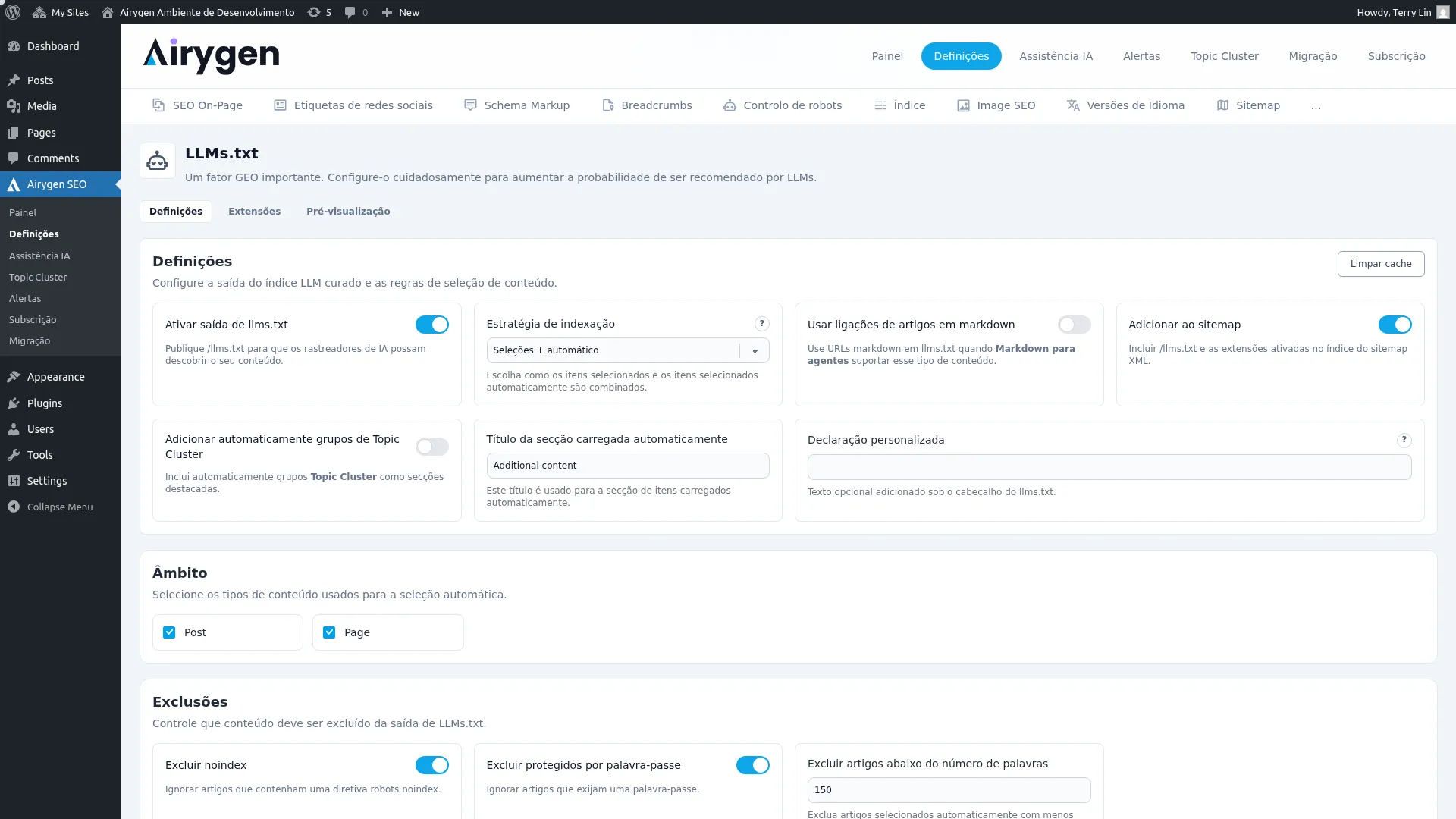
Task: Click the Users icon in the sidebar
Action: tap(14, 429)
